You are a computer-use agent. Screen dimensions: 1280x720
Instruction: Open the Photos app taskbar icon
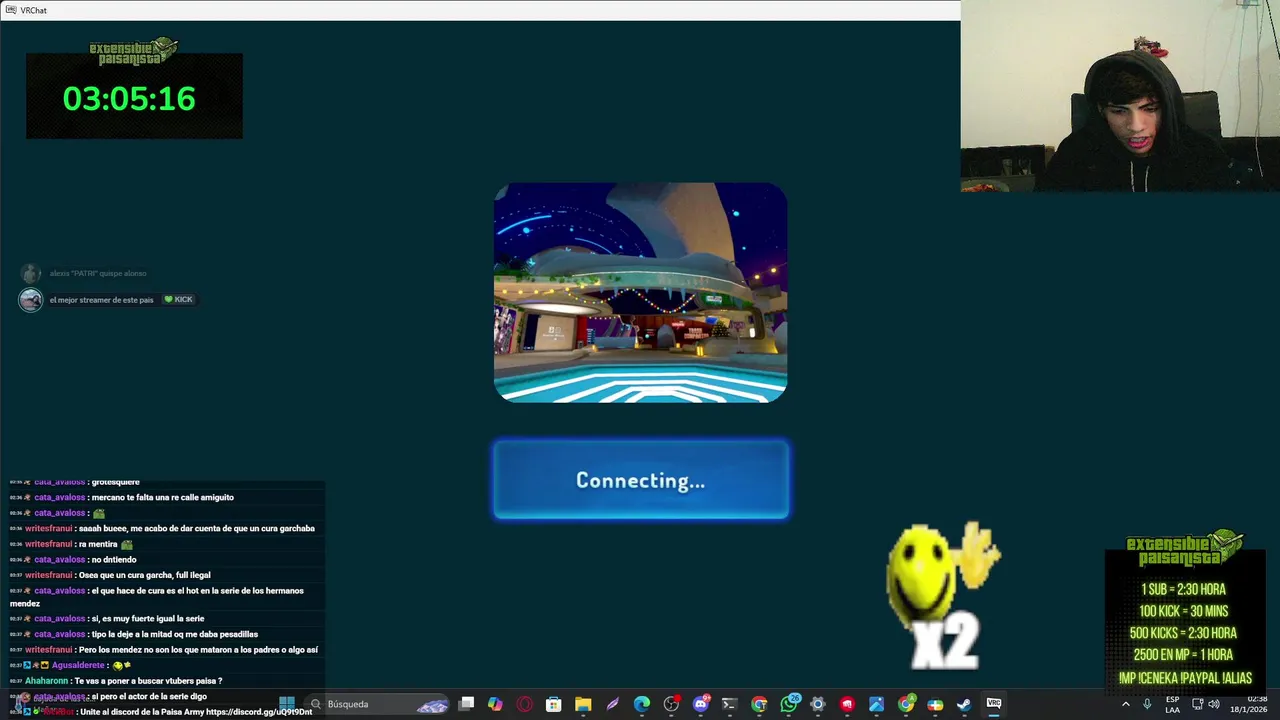876,704
